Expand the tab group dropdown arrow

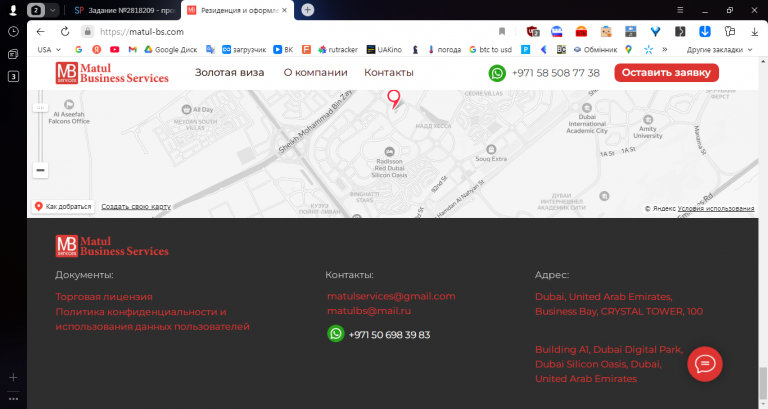(x=52, y=10)
